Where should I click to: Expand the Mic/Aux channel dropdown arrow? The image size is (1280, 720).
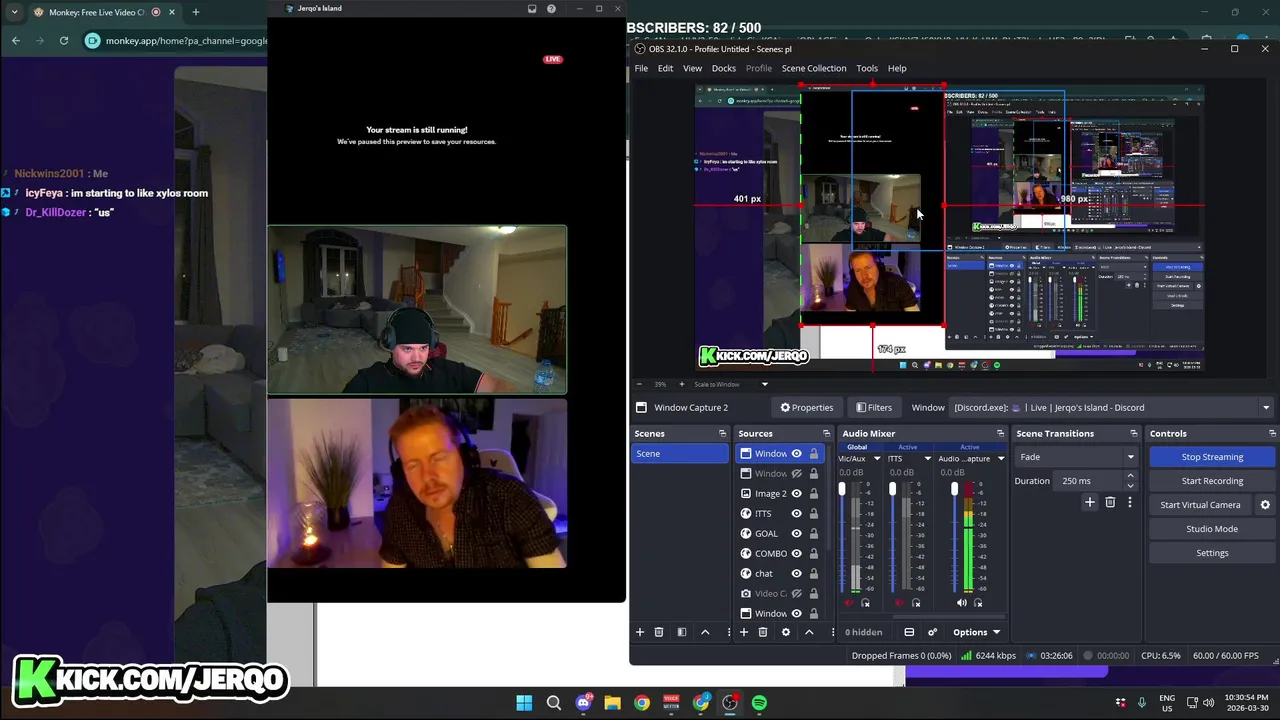click(x=877, y=458)
